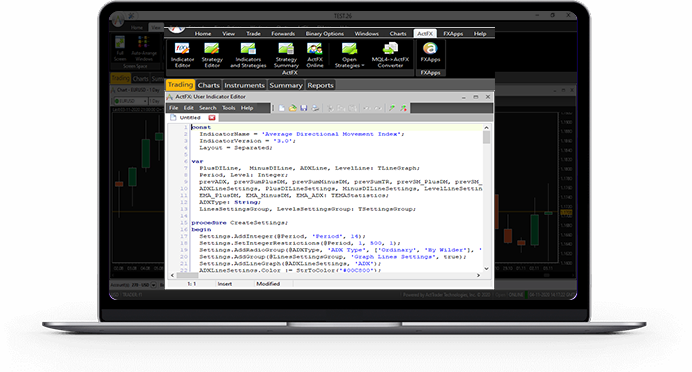692x372 pixels.
Task: Open the Indicator Editor from ActFX ribbon
Action: pyautogui.click(x=182, y=55)
